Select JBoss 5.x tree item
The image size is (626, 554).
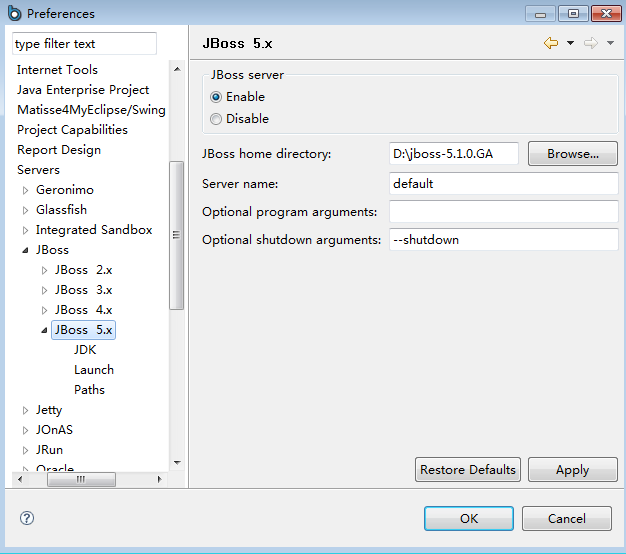[x=83, y=330]
